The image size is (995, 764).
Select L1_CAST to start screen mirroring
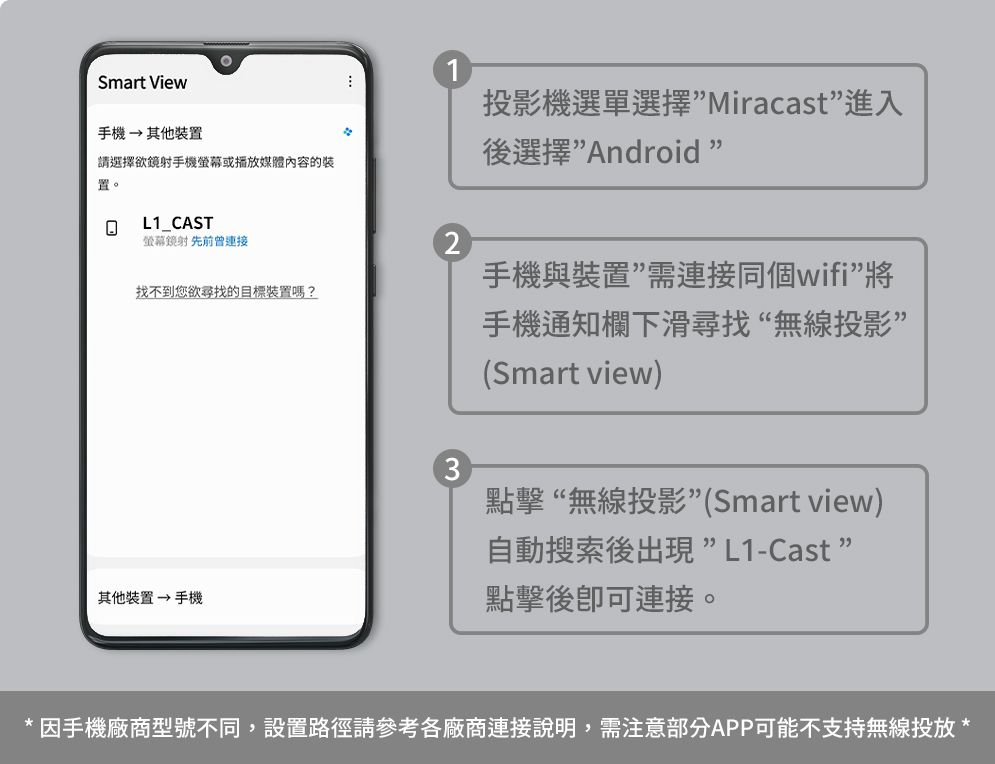(x=178, y=223)
